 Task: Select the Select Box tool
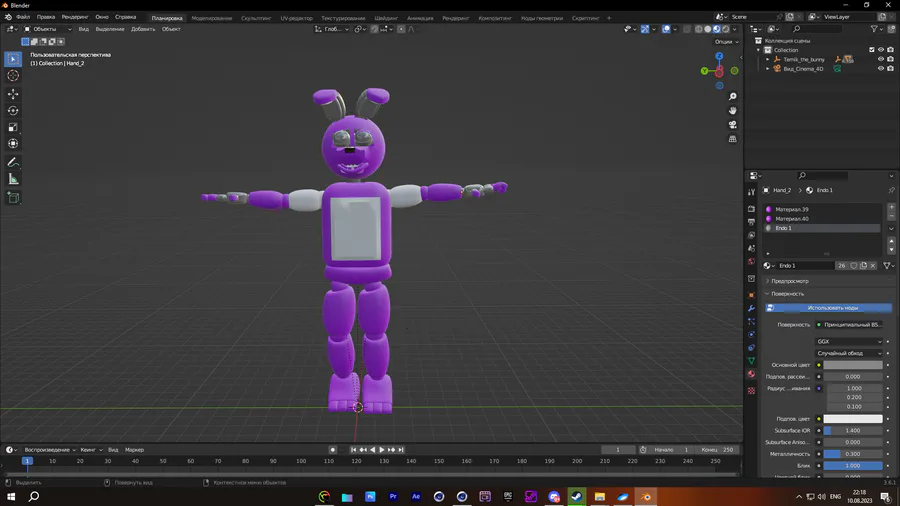[13, 59]
